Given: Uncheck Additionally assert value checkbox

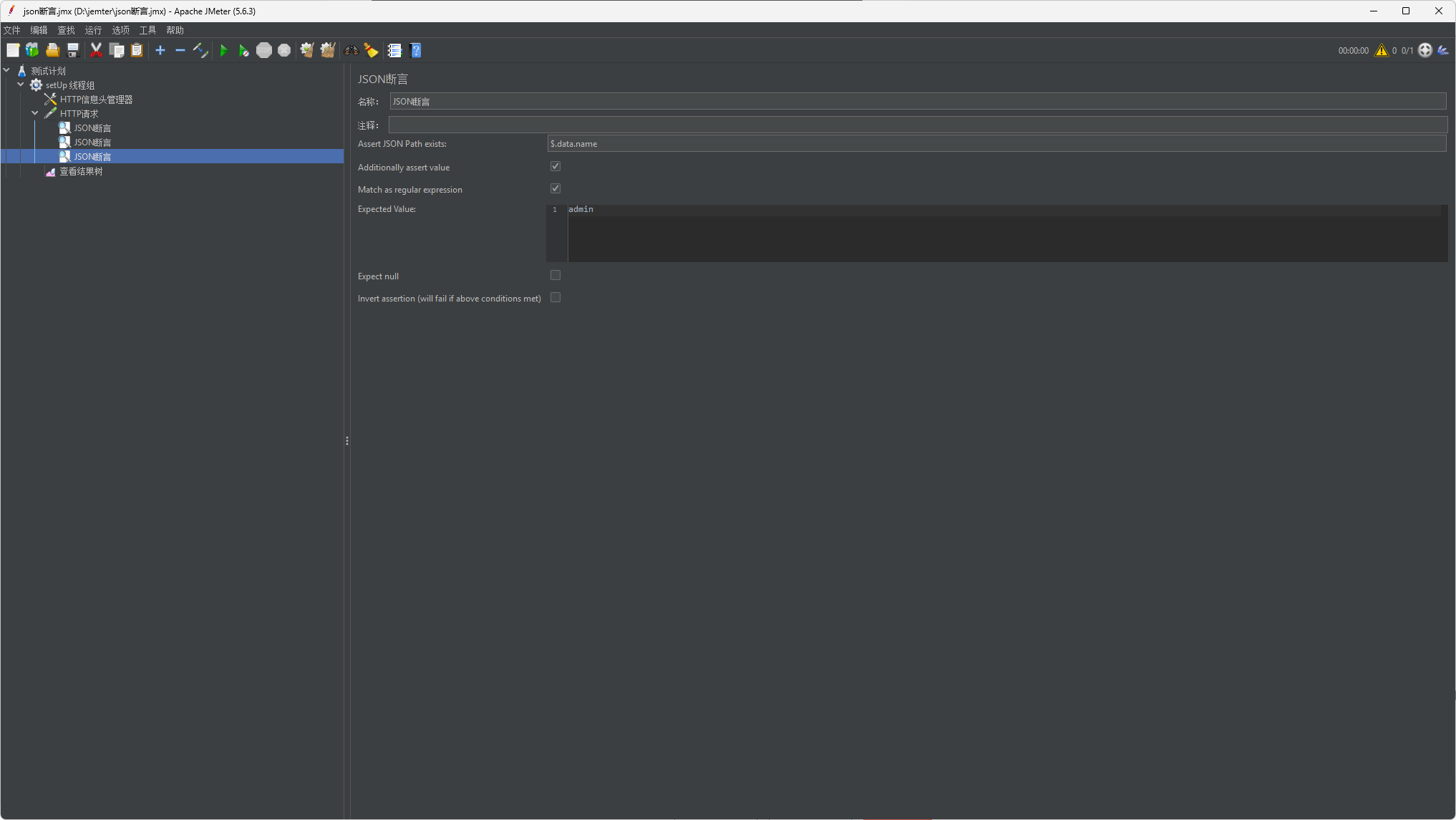Looking at the screenshot, I should (555, 166).
